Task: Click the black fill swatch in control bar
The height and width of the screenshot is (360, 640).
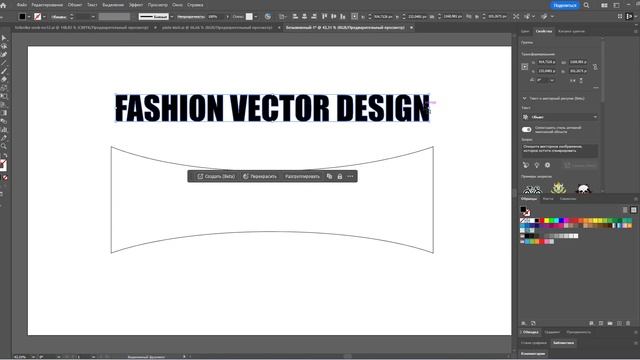Action: [x=22, y=17]
